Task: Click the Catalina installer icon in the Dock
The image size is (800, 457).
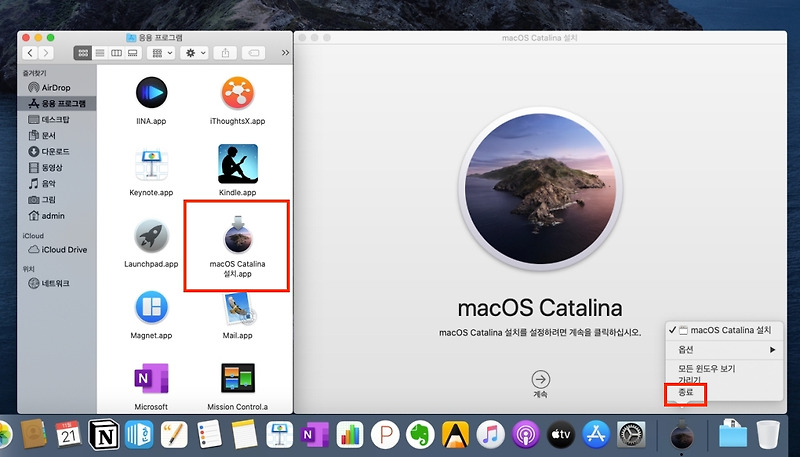Action: click(x=682, y=436)
